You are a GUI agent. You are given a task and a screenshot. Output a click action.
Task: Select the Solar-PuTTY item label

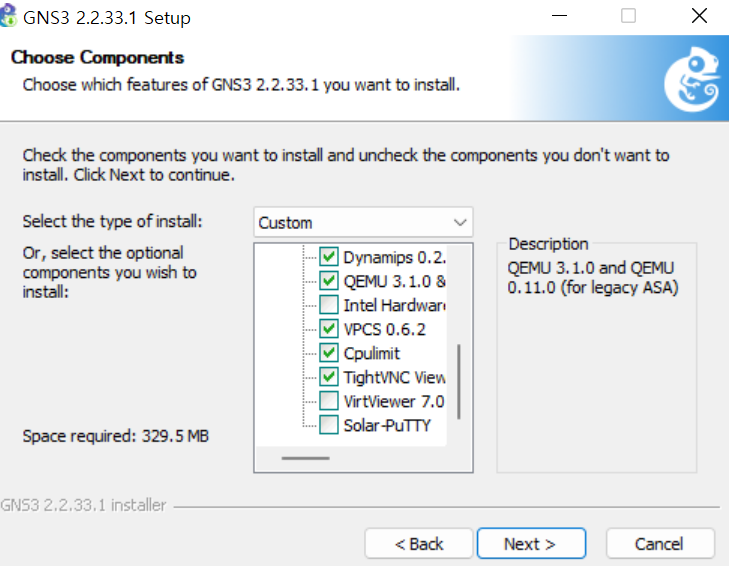pyautogui.click(x=387, y=425)
